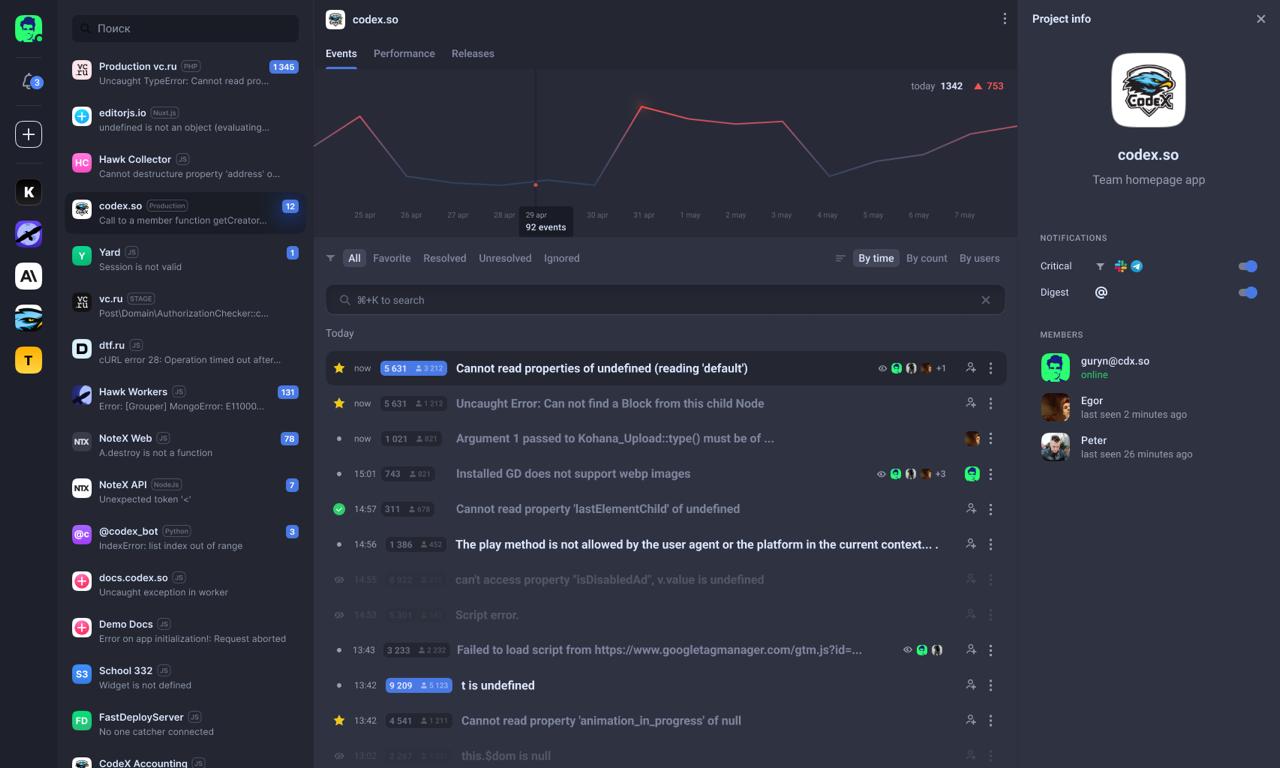Image resolution: width=1280 pixels, height=768 pixels.
Task: Click the assign-user icon on the 't is undefined' event
Action: tap(970, 685)
